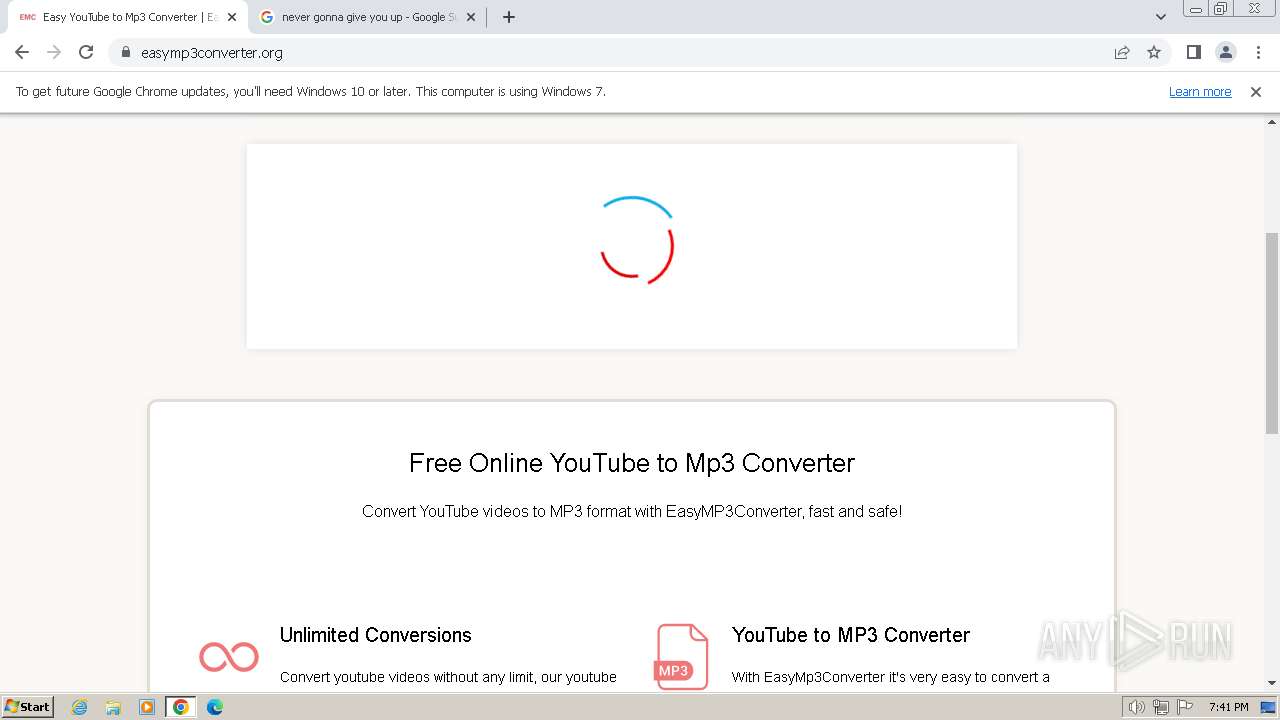Select Chrome in the taskbar
This screenshot has height=720, width=1280.
point(181,707)
